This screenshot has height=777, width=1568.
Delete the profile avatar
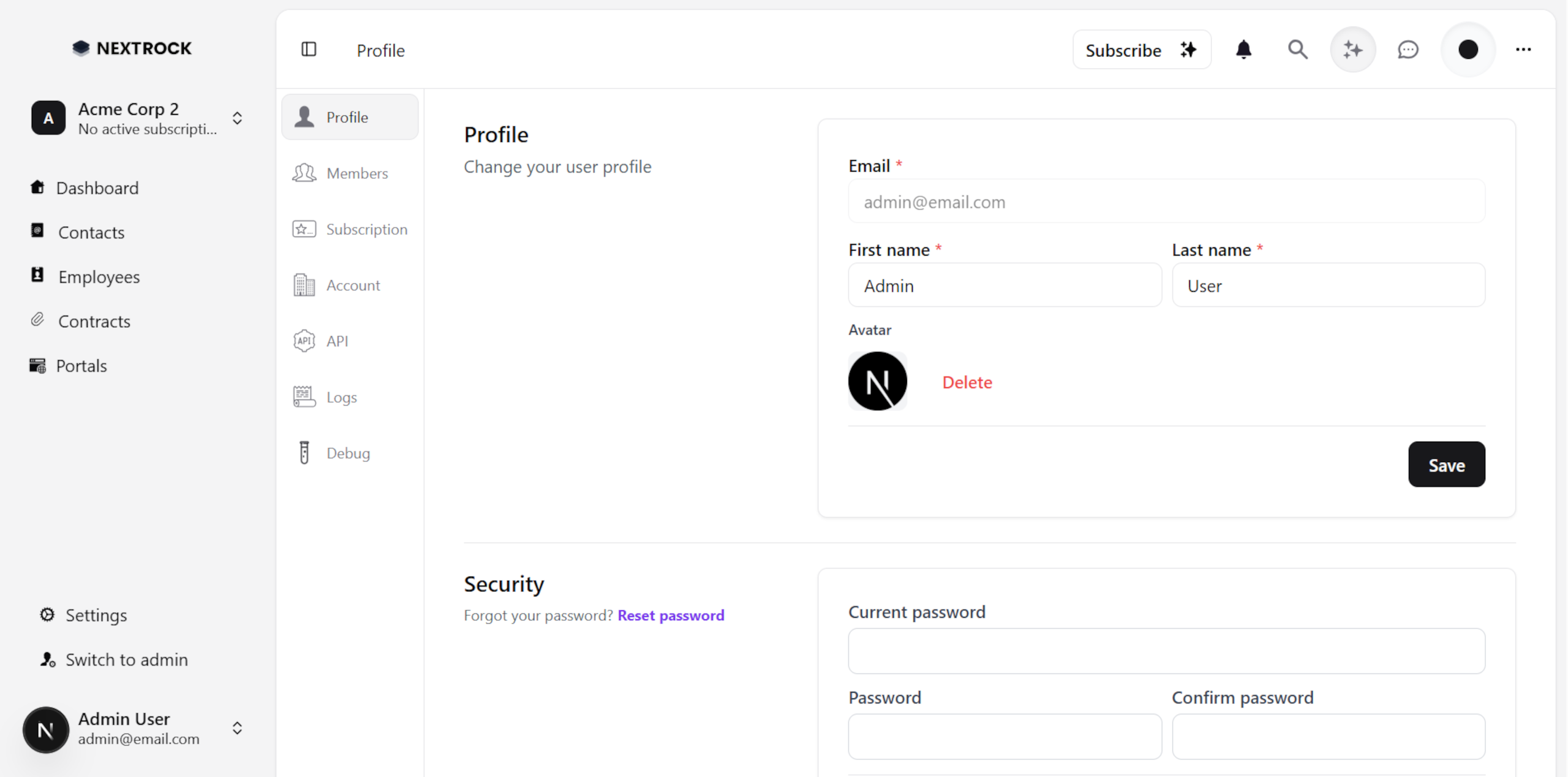point(967,382)
